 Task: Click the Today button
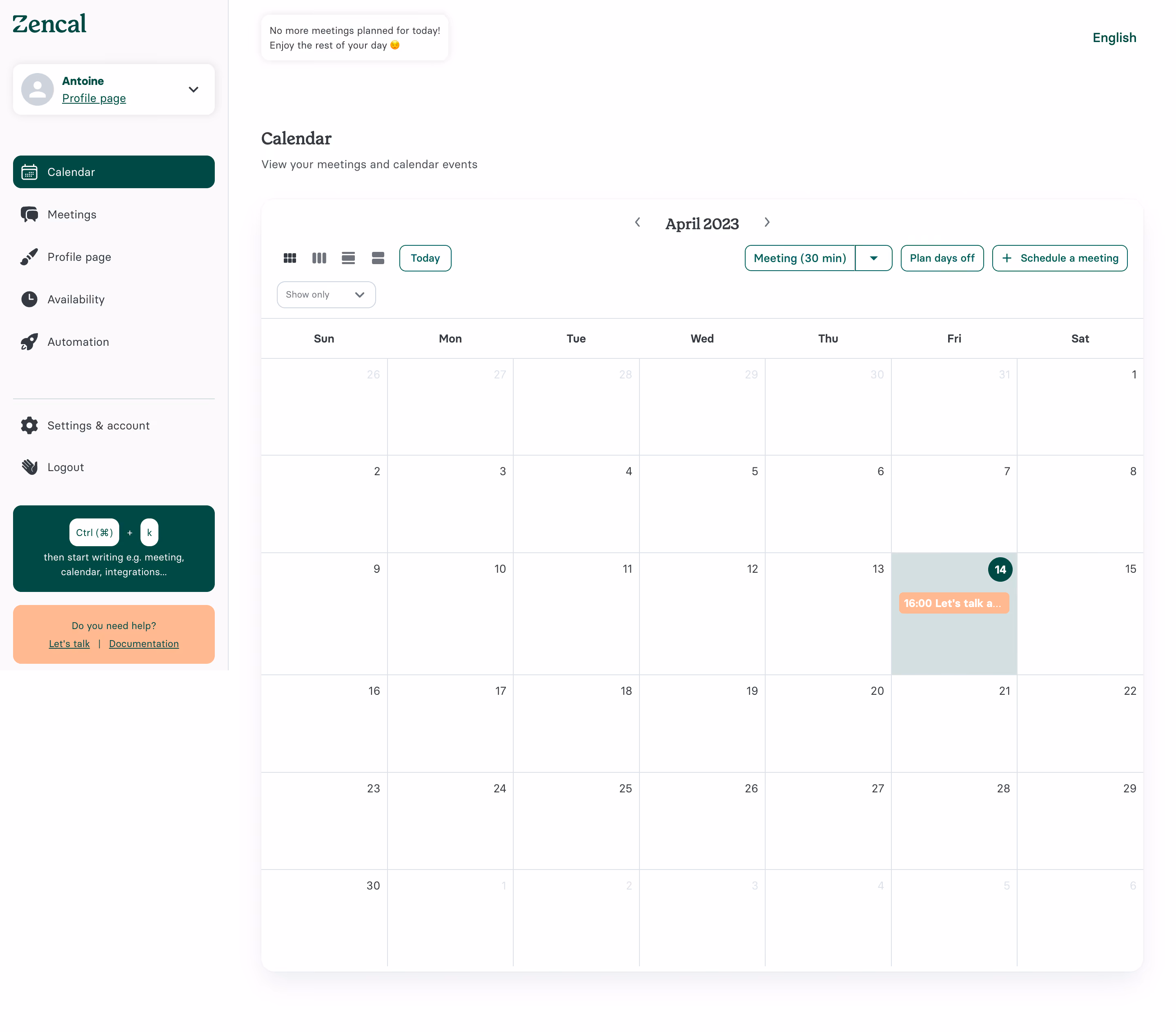425,258
